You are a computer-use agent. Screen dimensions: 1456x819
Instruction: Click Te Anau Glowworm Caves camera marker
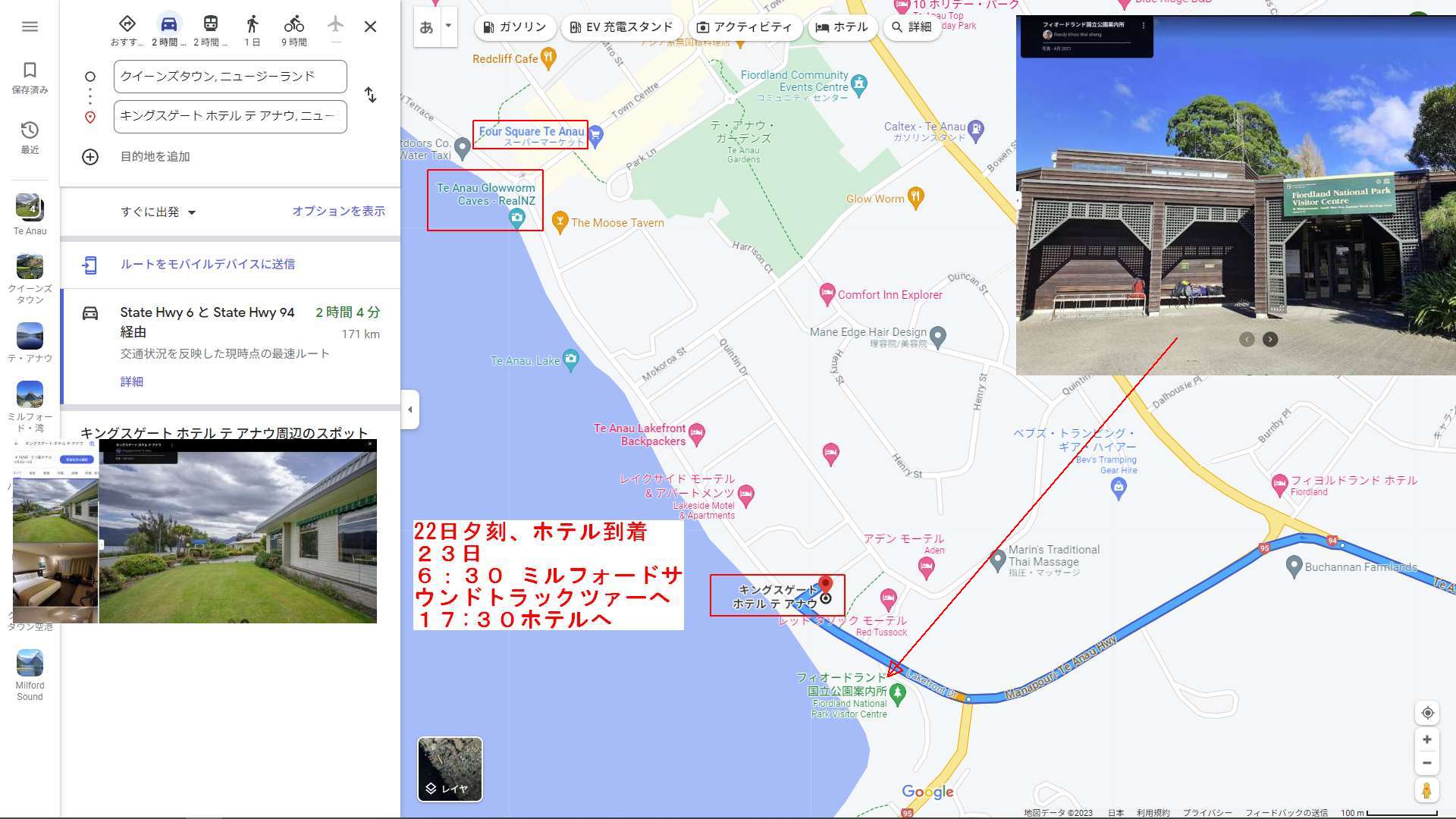tap(517, 218)
